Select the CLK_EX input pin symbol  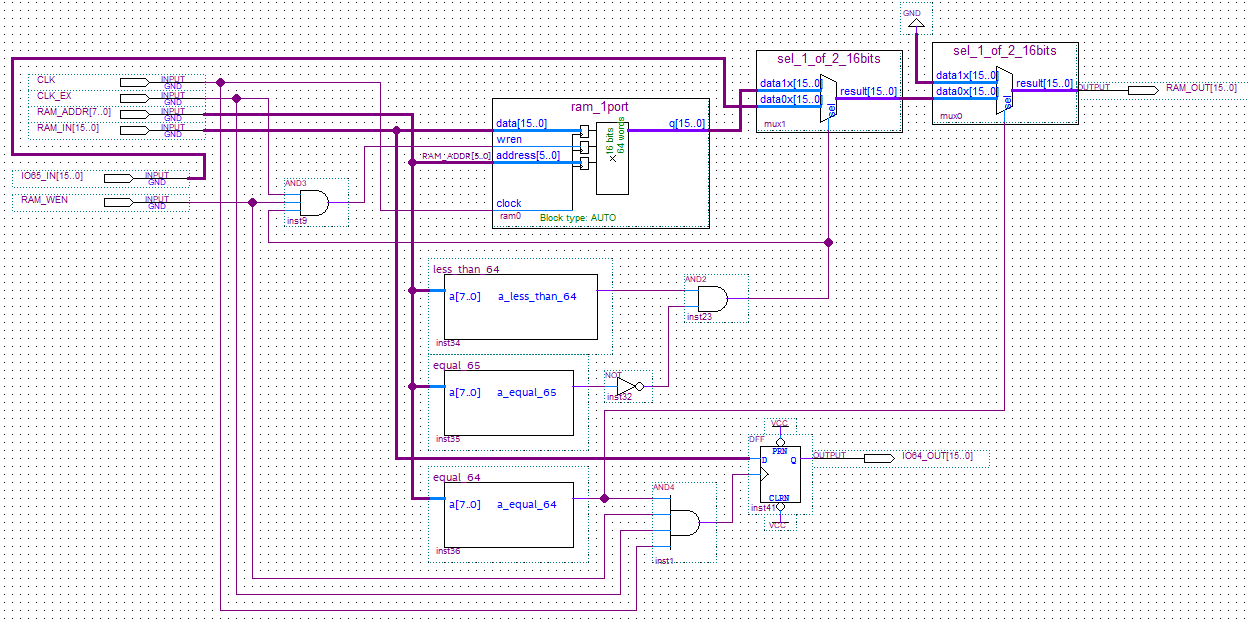pyautogui.click(x=134, y=98)
